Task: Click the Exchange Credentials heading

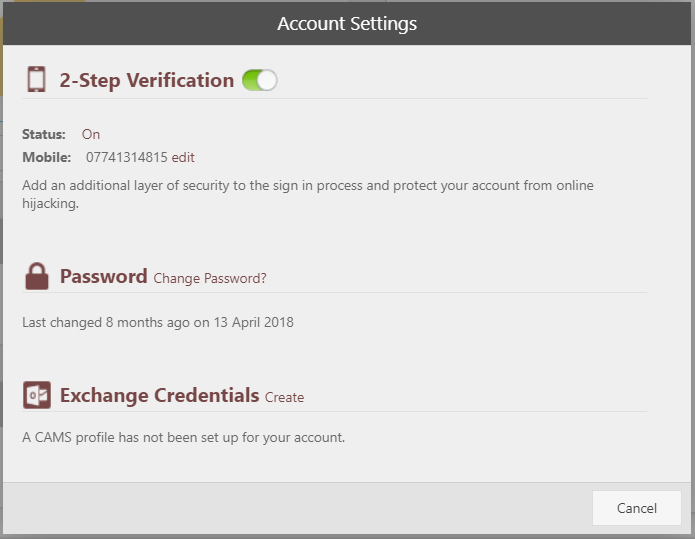Action: pyautogui.click(x=159, y=396)
